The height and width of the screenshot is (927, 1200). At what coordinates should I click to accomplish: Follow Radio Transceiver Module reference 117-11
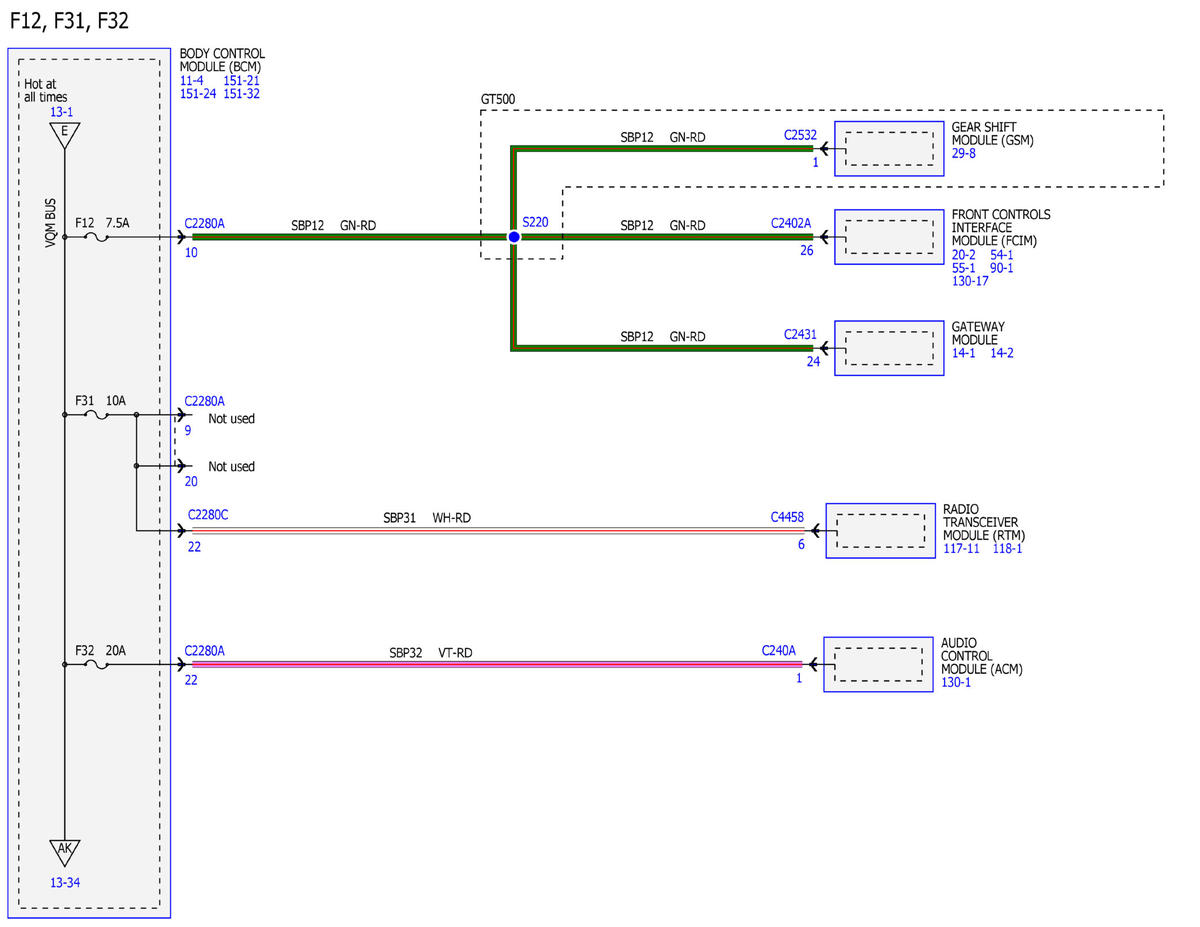(962, 548)
